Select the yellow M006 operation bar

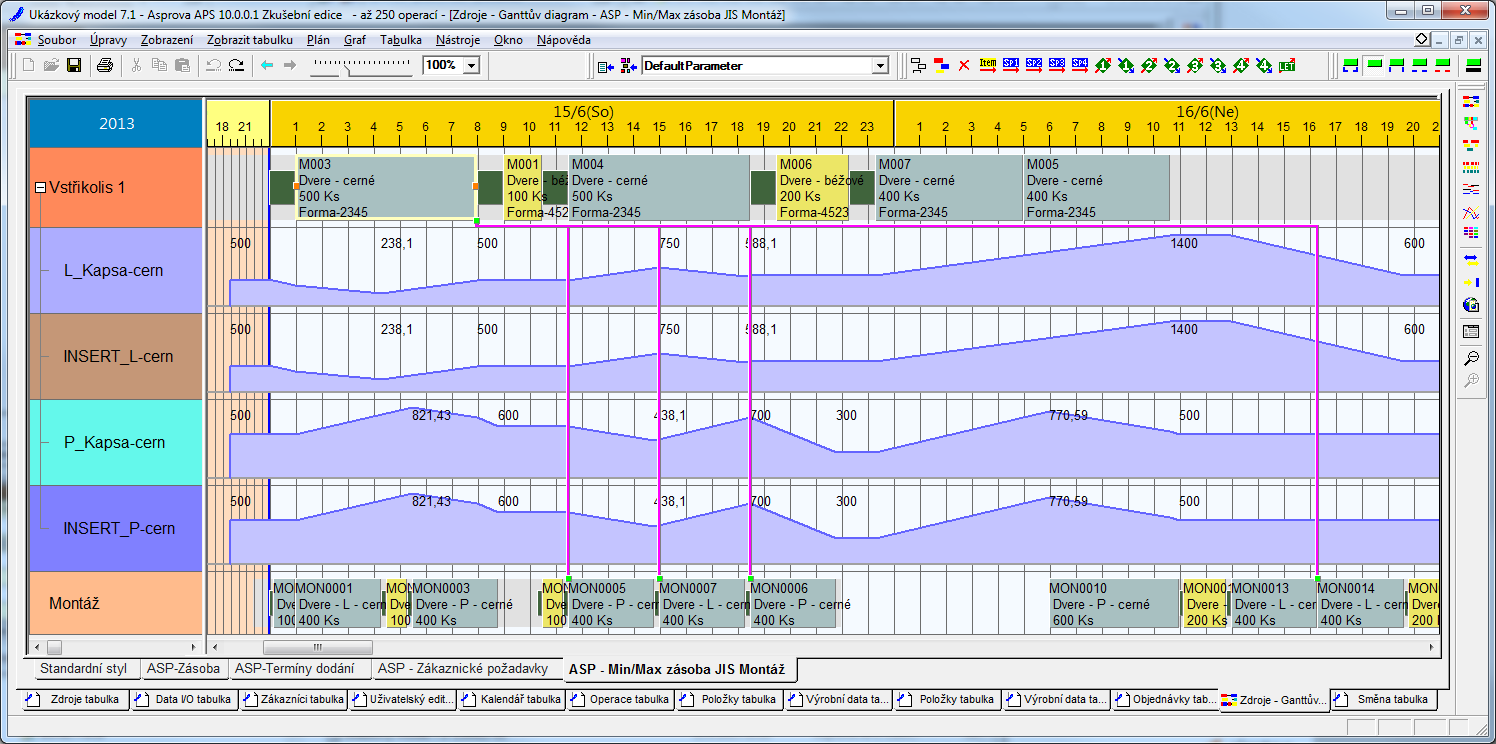coord(813,187)
